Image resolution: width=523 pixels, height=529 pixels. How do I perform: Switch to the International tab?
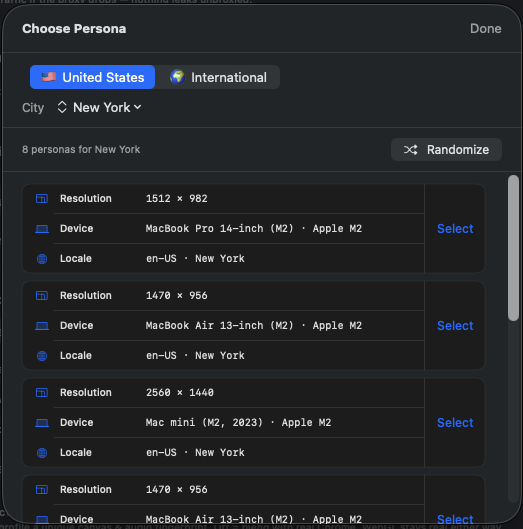click(218, 77)
